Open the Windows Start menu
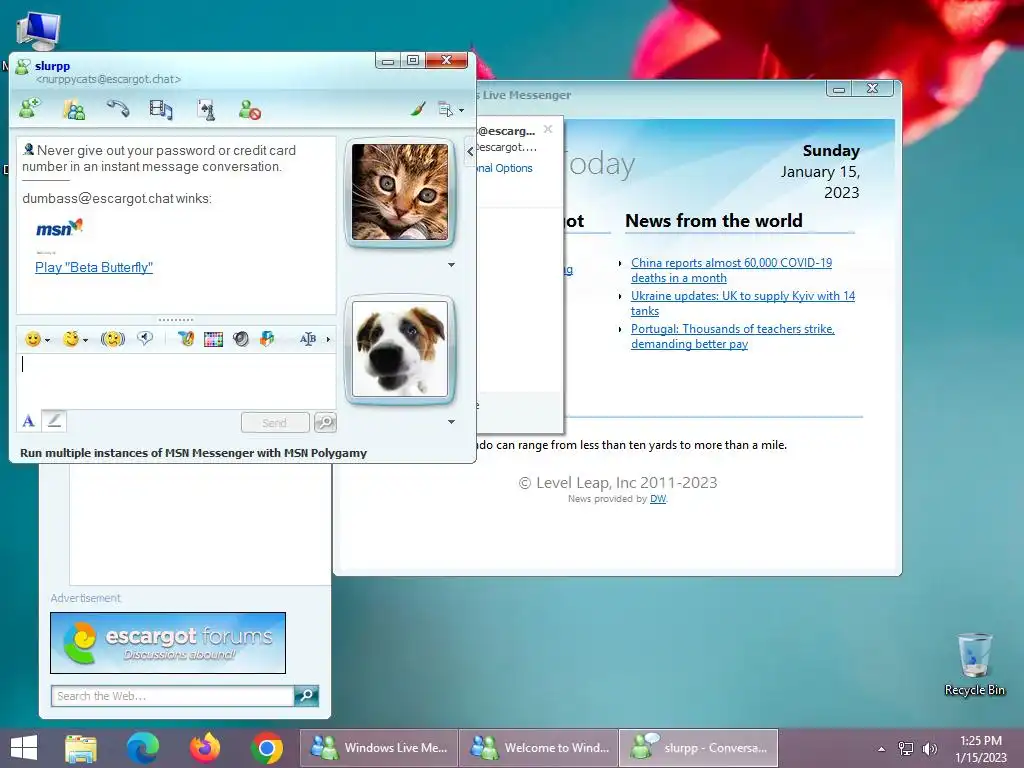1024x768 pixels. [x=24, y=748]
